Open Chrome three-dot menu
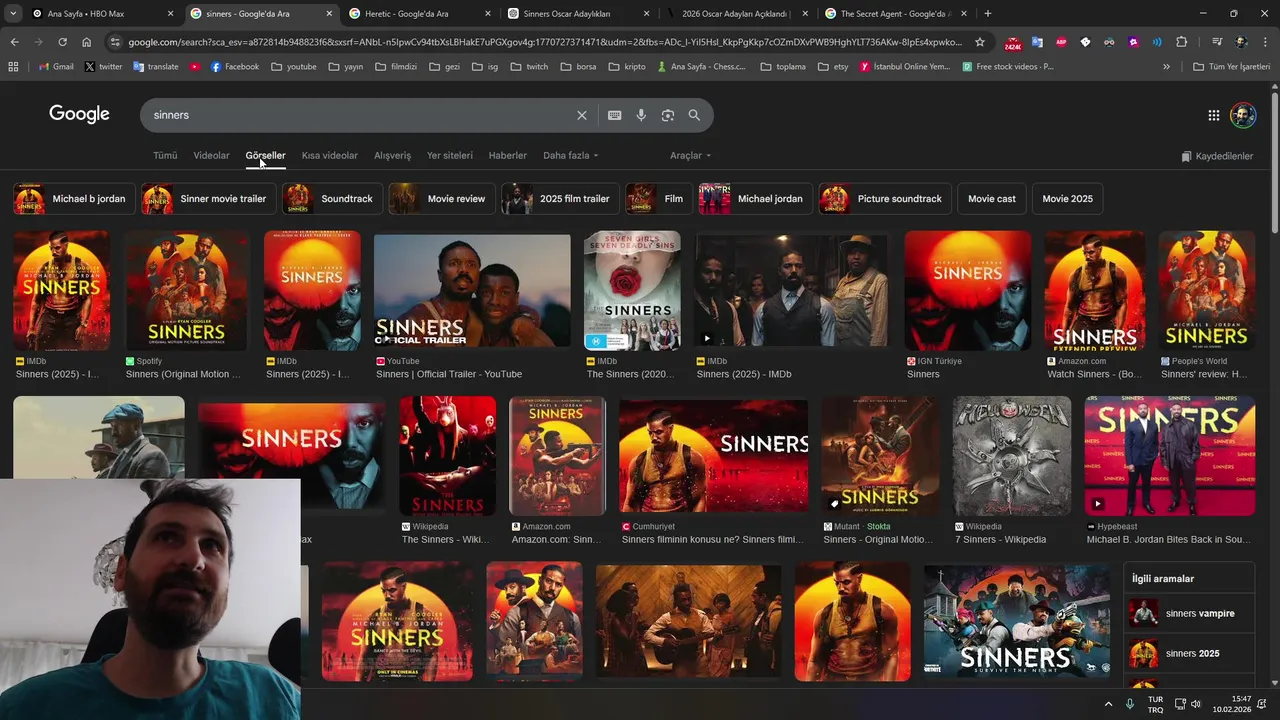The image size is (1280, 720). pyautogui.click(x=1265, y=42)
